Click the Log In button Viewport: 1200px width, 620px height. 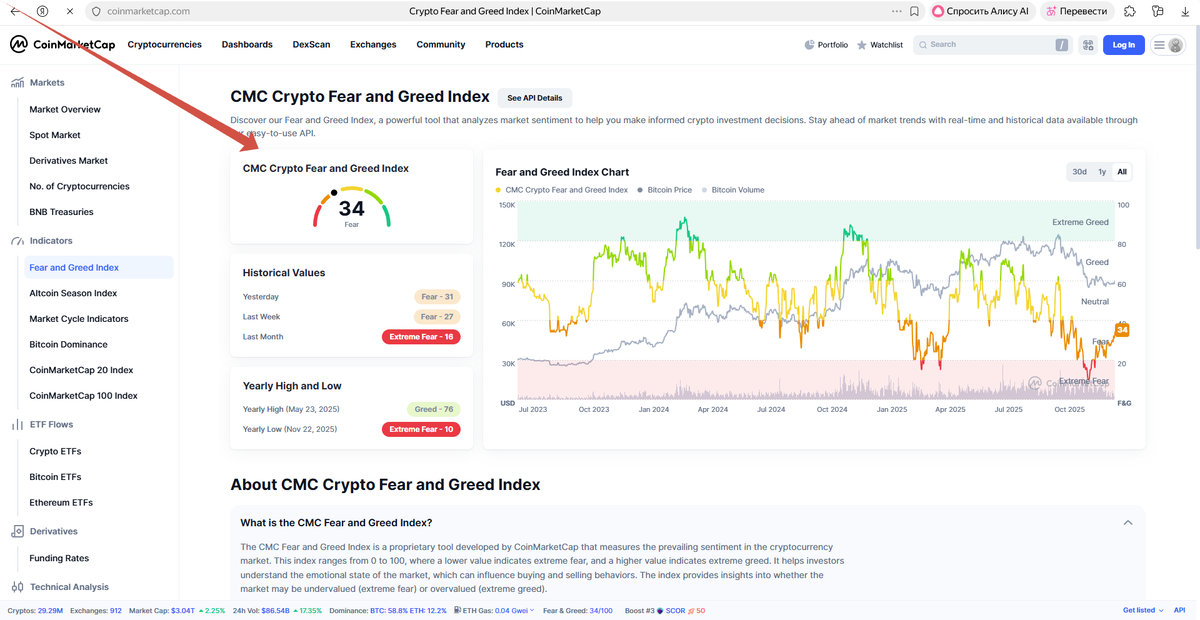(1123, 45)
